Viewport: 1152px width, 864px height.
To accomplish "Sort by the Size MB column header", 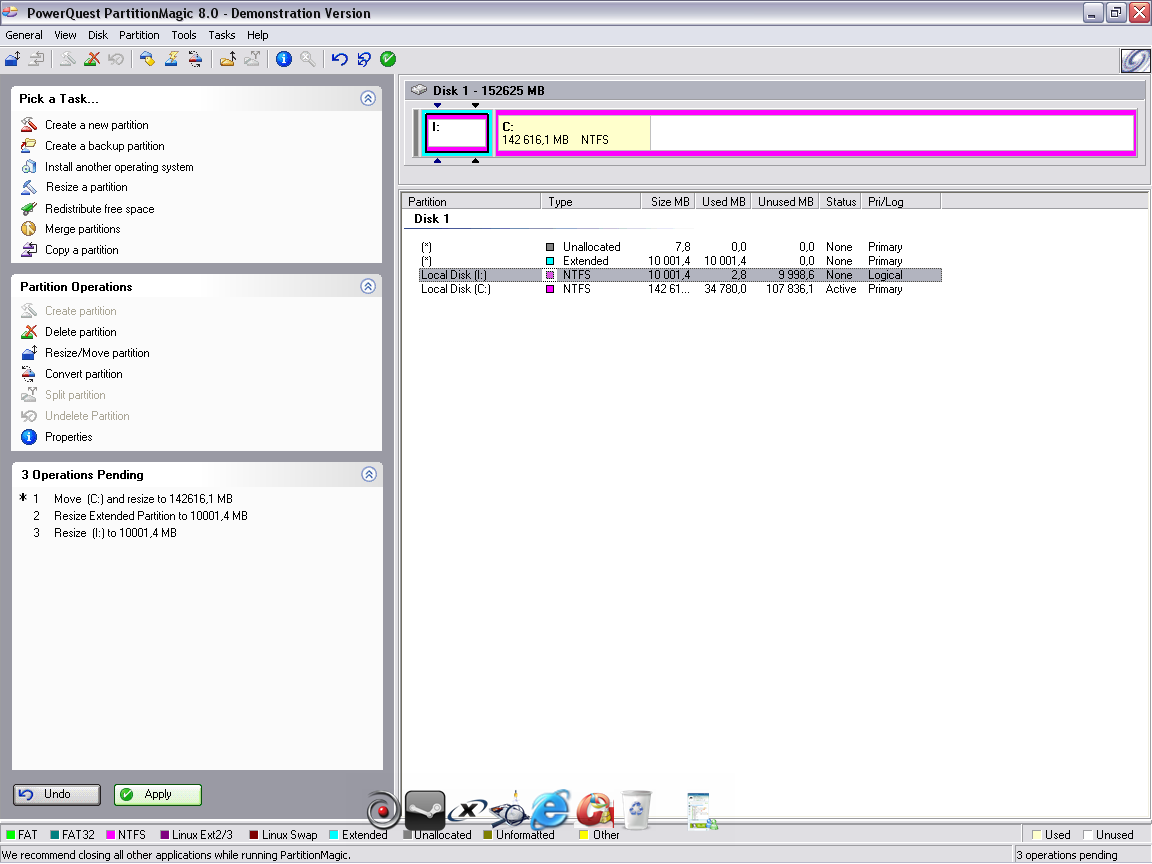I will [x=667, y=201].
